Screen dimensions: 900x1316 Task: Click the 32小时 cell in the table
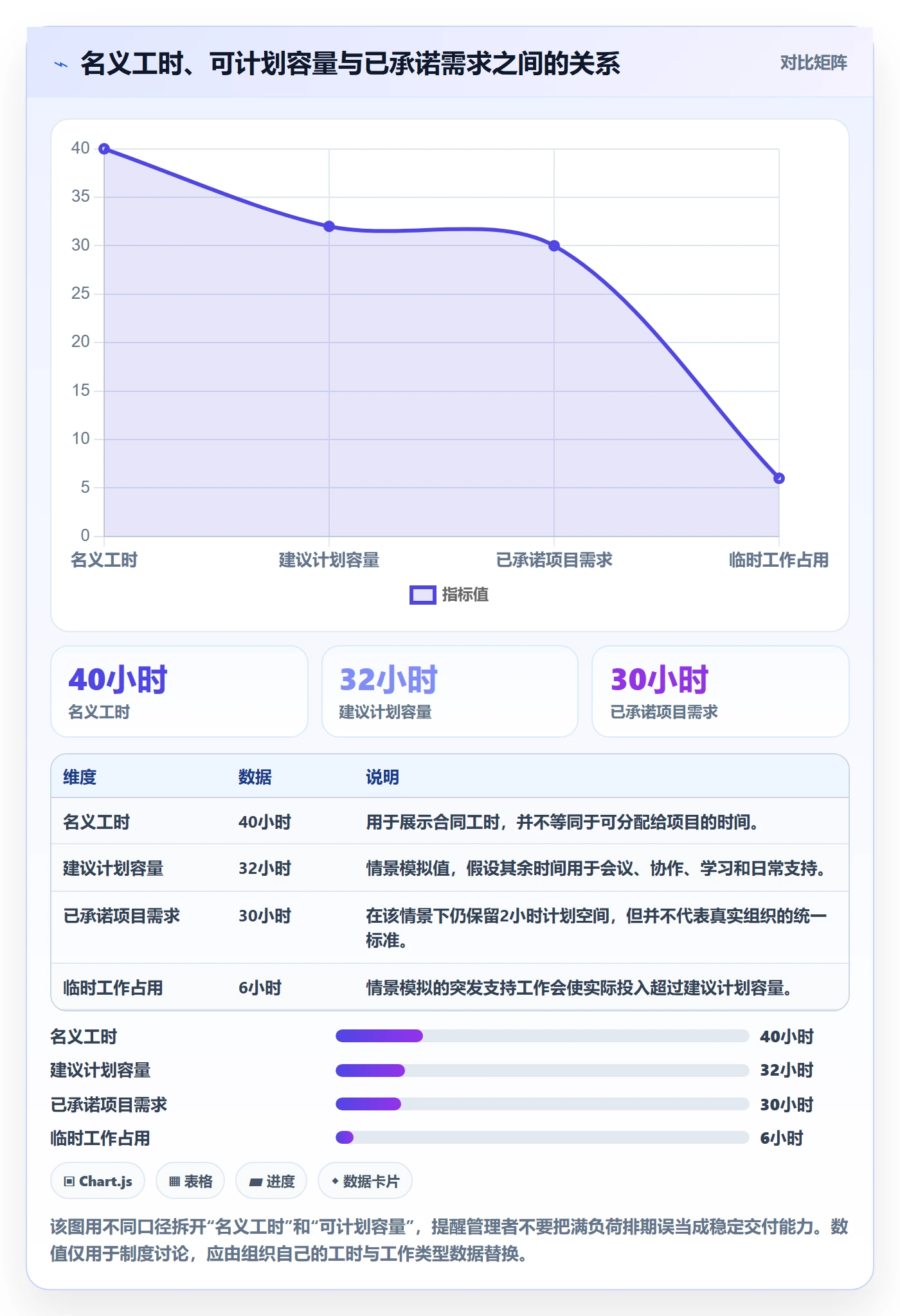click(265, 868)
